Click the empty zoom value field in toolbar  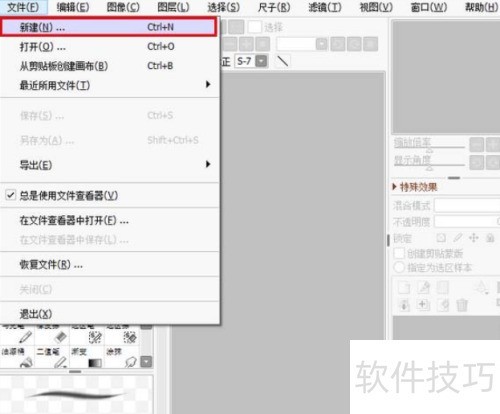(x=296, y=44)
